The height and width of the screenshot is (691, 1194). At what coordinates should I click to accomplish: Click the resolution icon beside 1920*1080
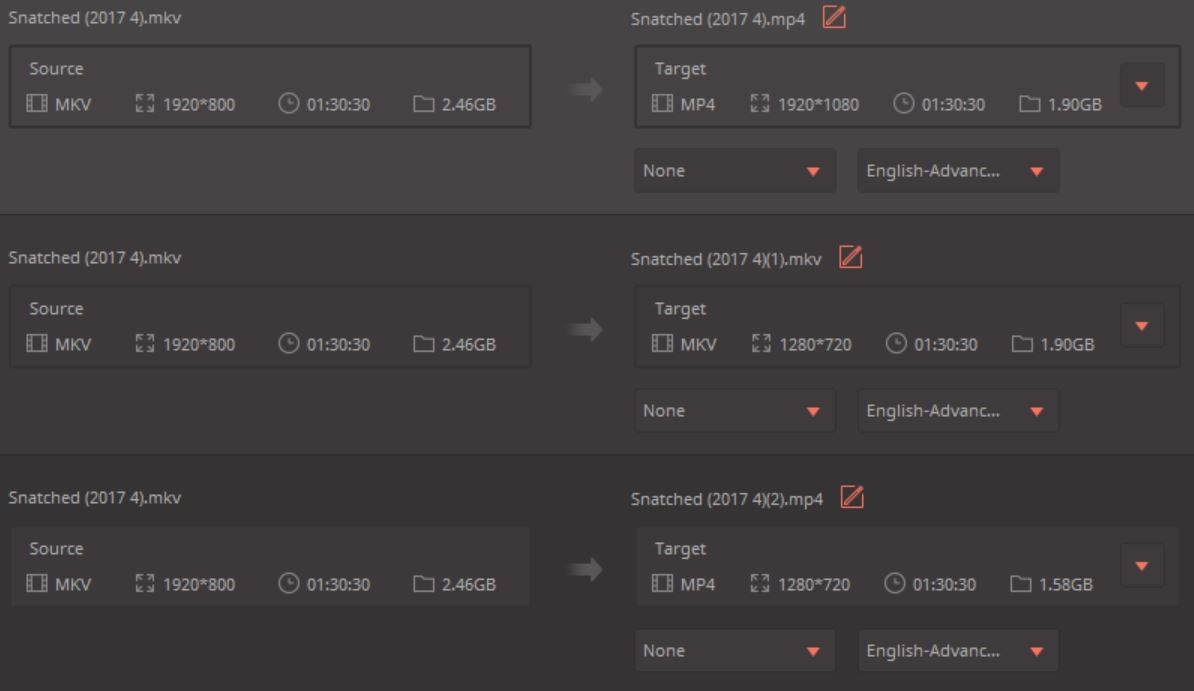pyautogui.click(x=760, y=105)
